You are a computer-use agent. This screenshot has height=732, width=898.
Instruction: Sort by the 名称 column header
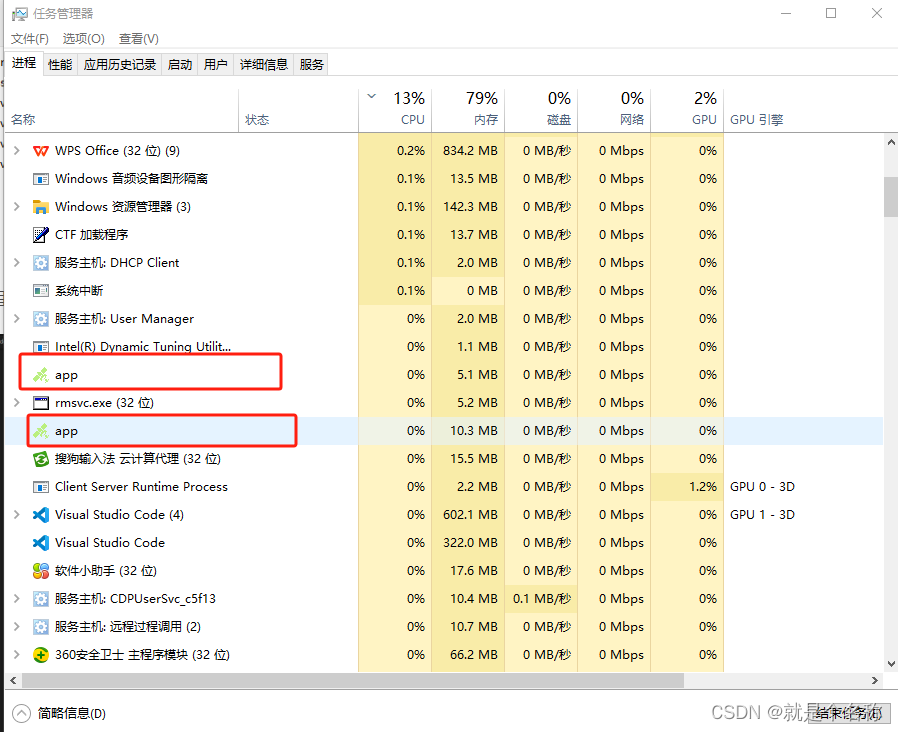[x=121, y=110]
